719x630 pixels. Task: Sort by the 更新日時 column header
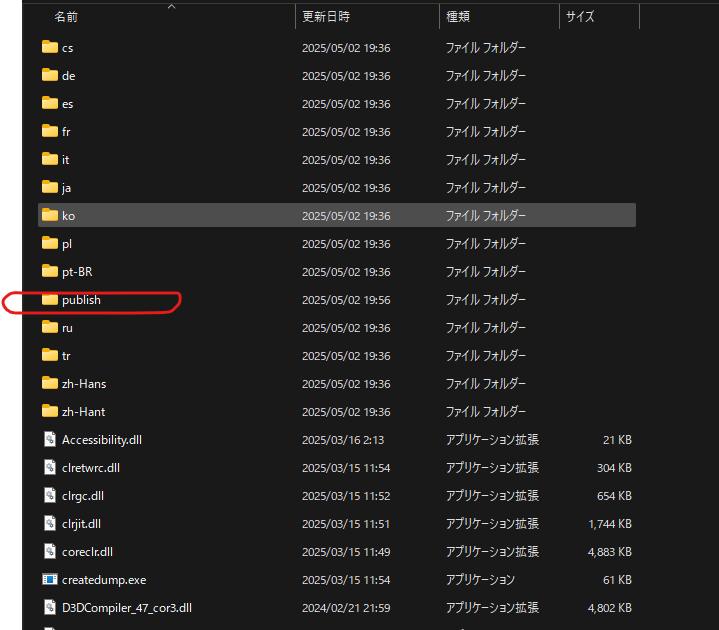(x=326, y=17)
